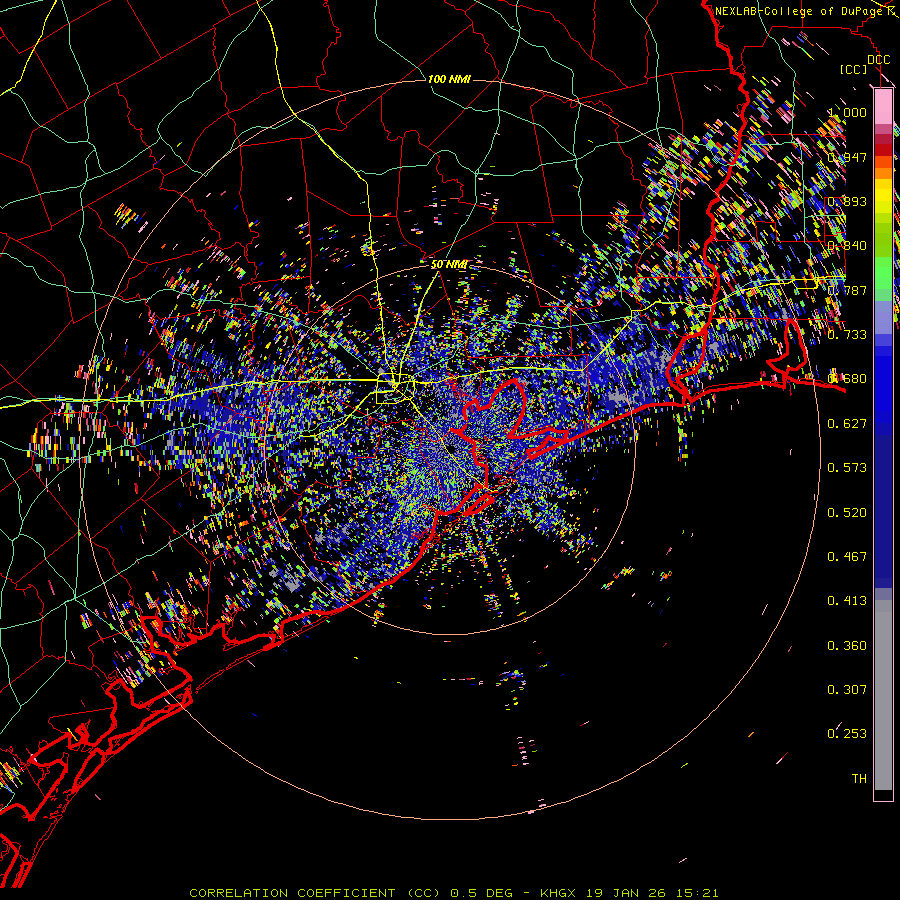Click the 0.307 legend value
The height and width of the screenshot is (900, 900).
(x=847, y=690)
